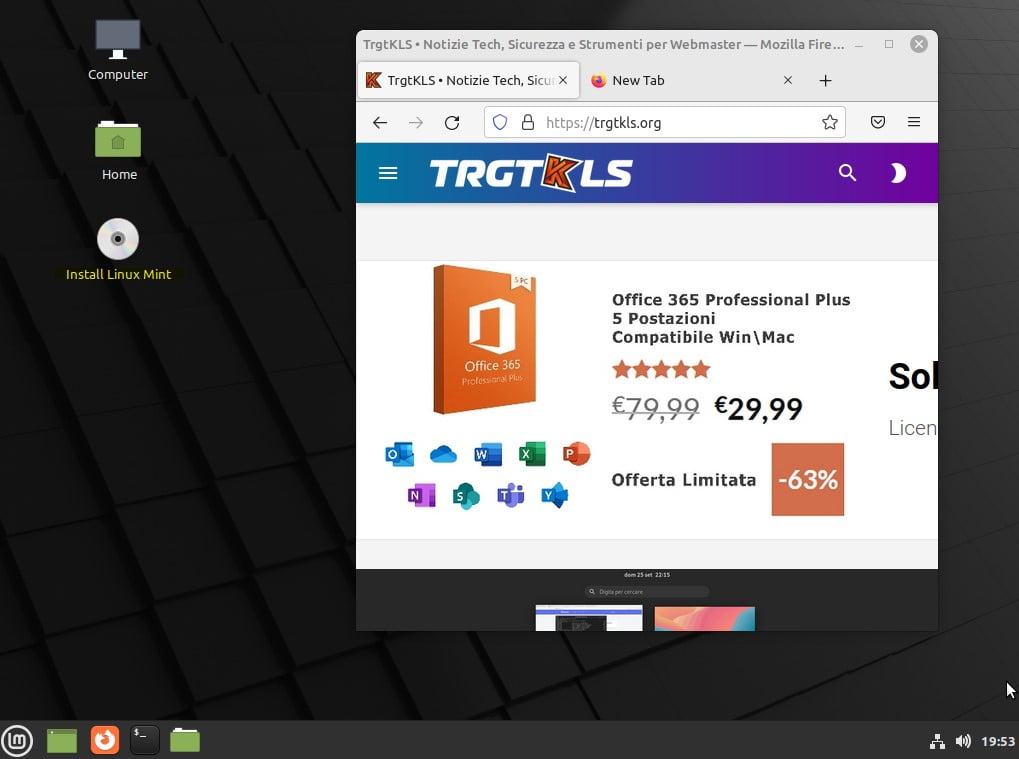1019x759 pixels.
Task: Click tracking protection shield icon
Action: (500, 122)
